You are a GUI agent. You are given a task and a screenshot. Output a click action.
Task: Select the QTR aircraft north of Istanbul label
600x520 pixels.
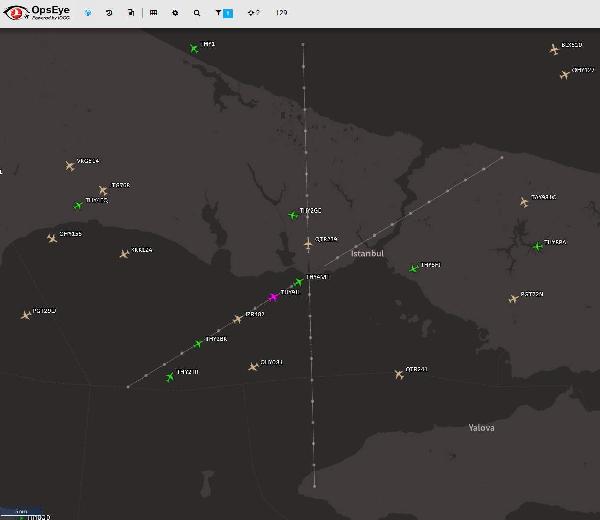click(x=308, y=243)
